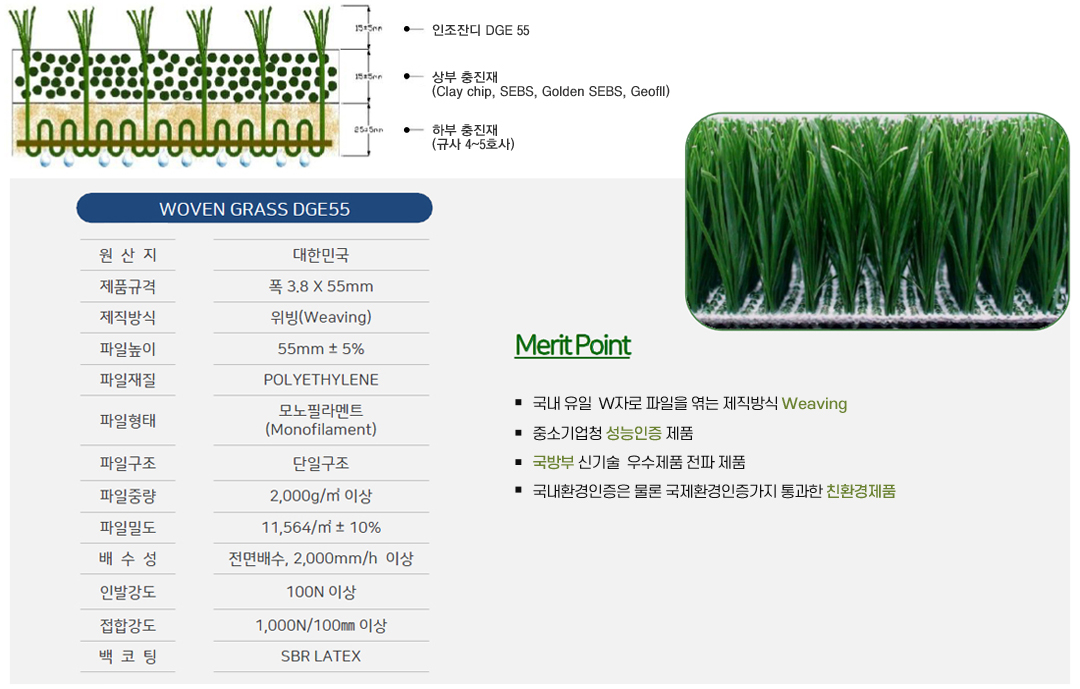1080x689 pixels.
Task: Click the '단일구조' value
Action: 321,463
